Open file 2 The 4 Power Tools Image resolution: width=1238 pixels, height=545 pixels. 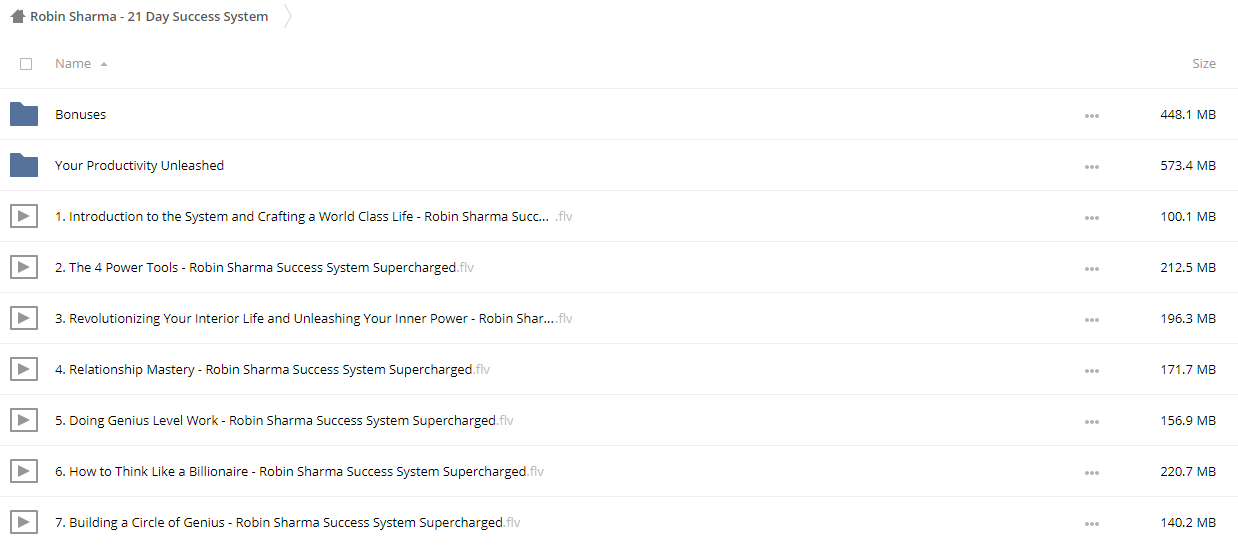click(x=271, y=267)
